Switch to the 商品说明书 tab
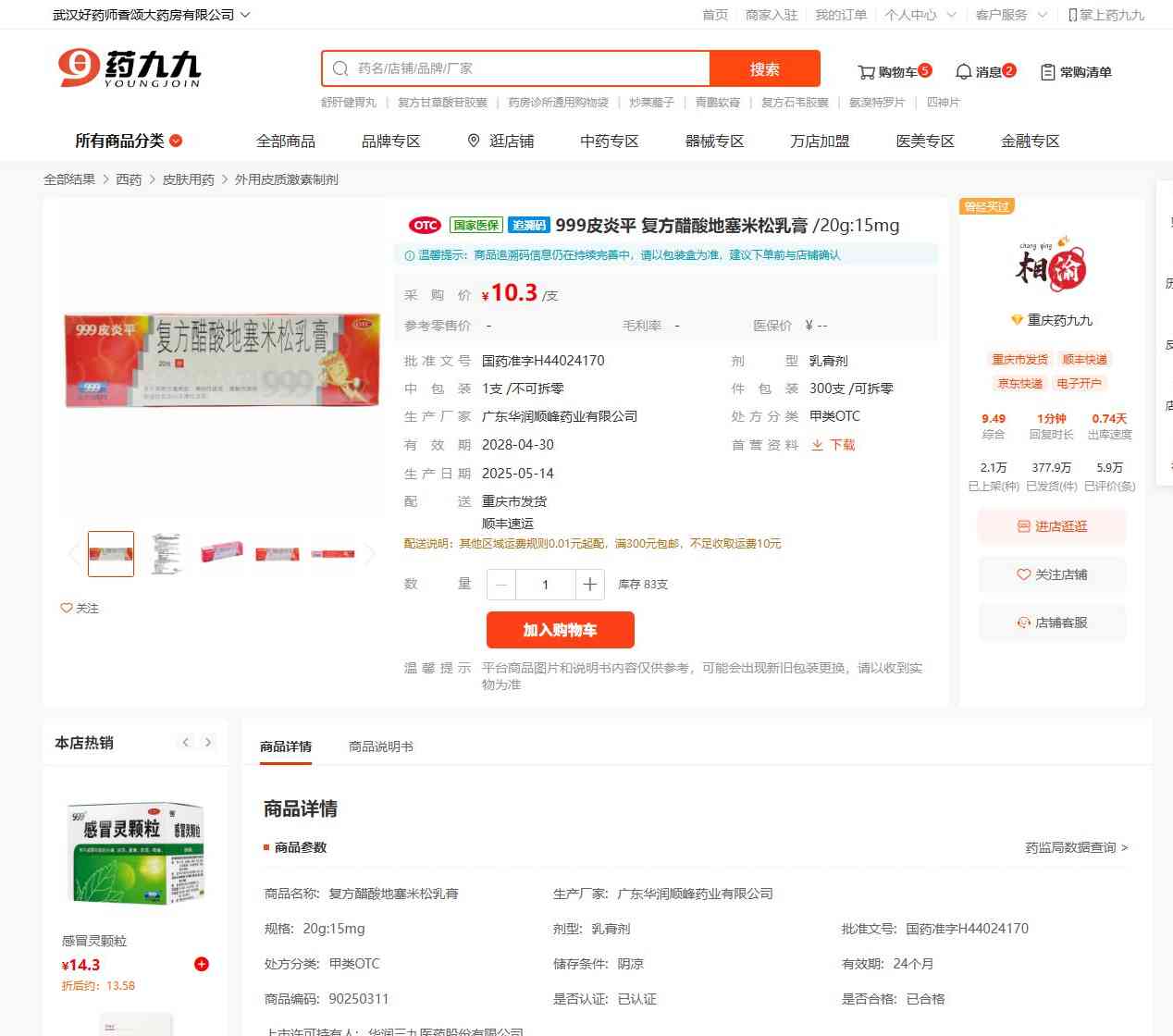Viewport: 1173px width, 1036px height. (x=380, y=746)
